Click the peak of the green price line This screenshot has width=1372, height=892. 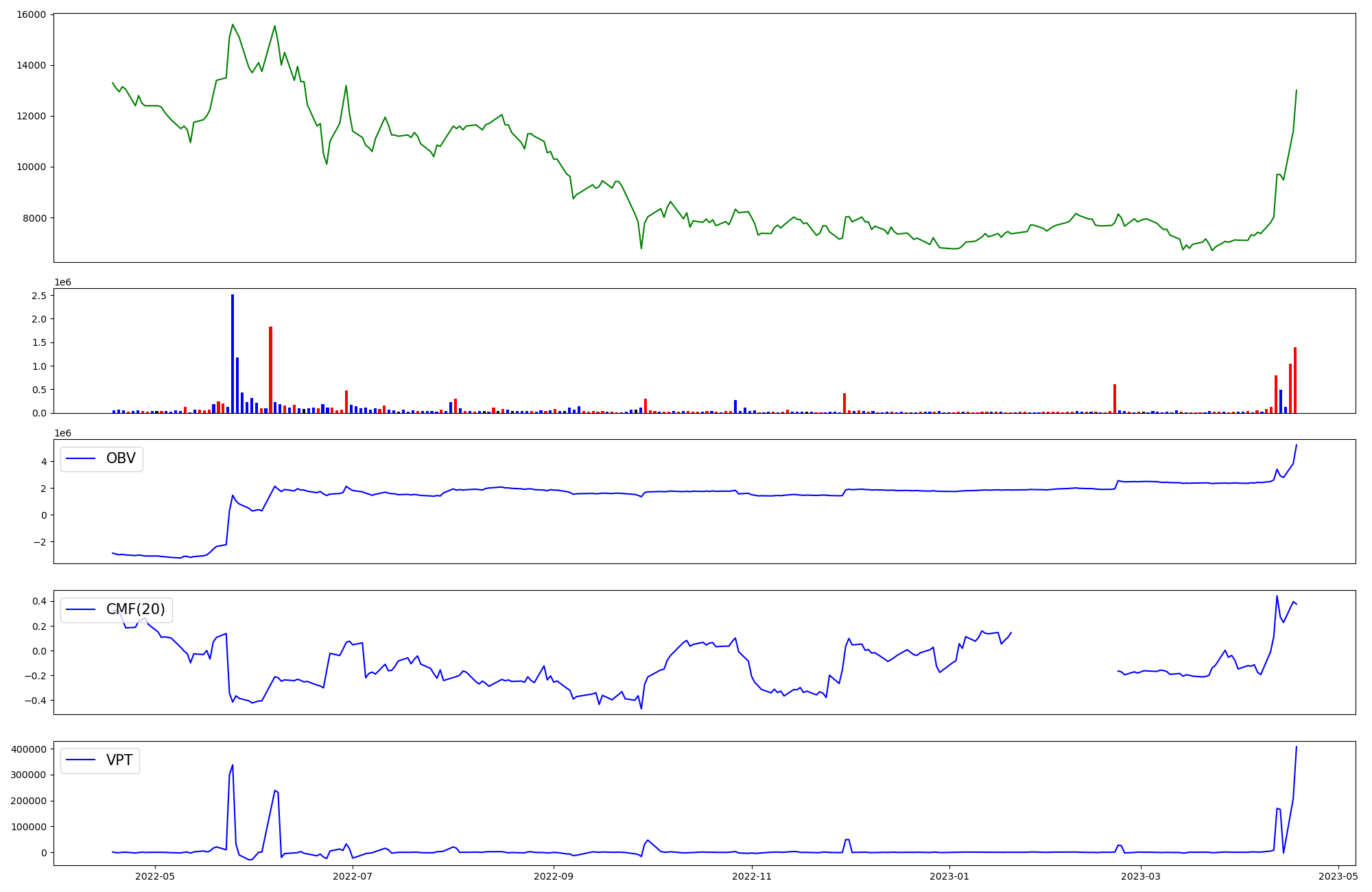tap(233, 25)
